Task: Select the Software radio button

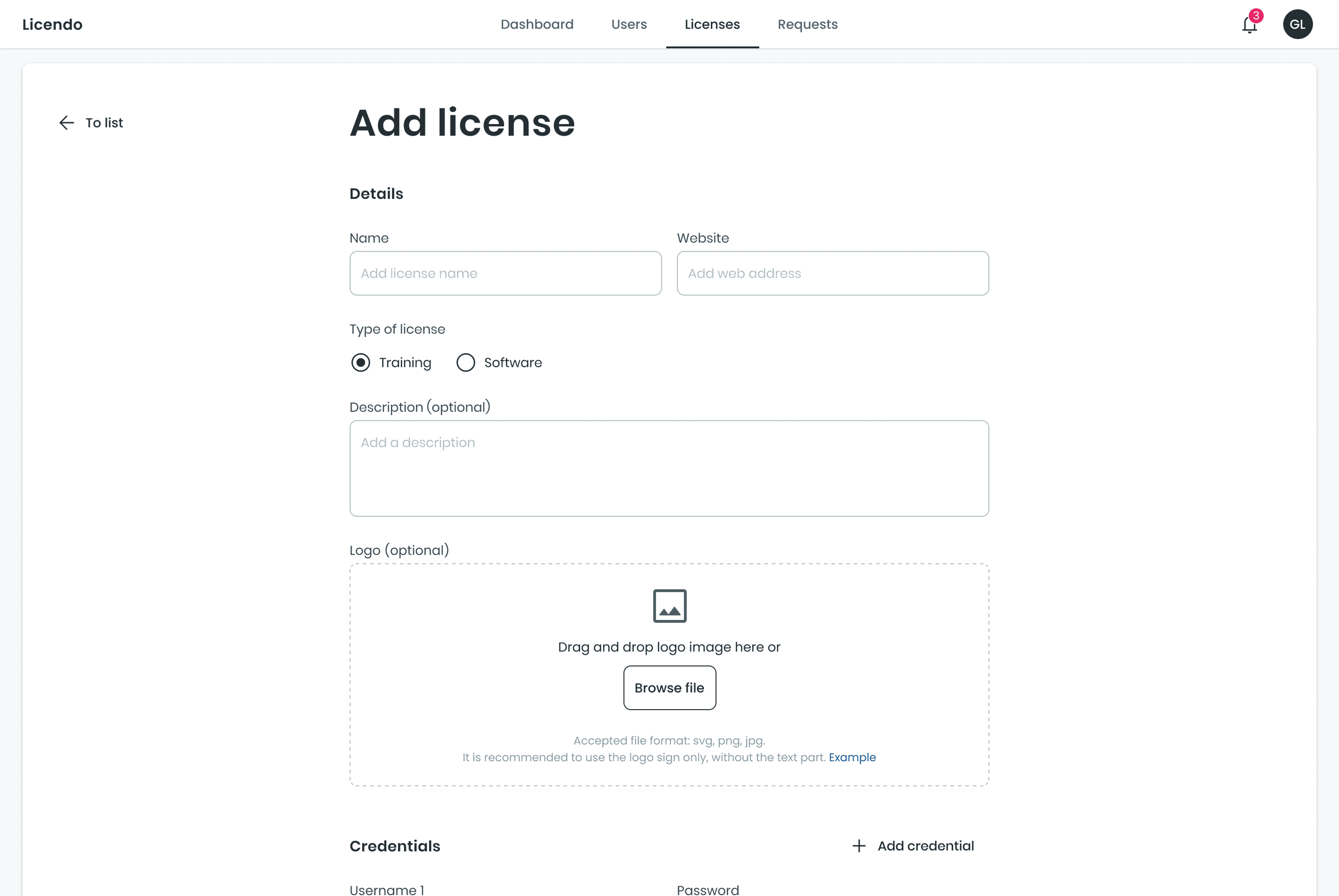Action: point(465,362)
